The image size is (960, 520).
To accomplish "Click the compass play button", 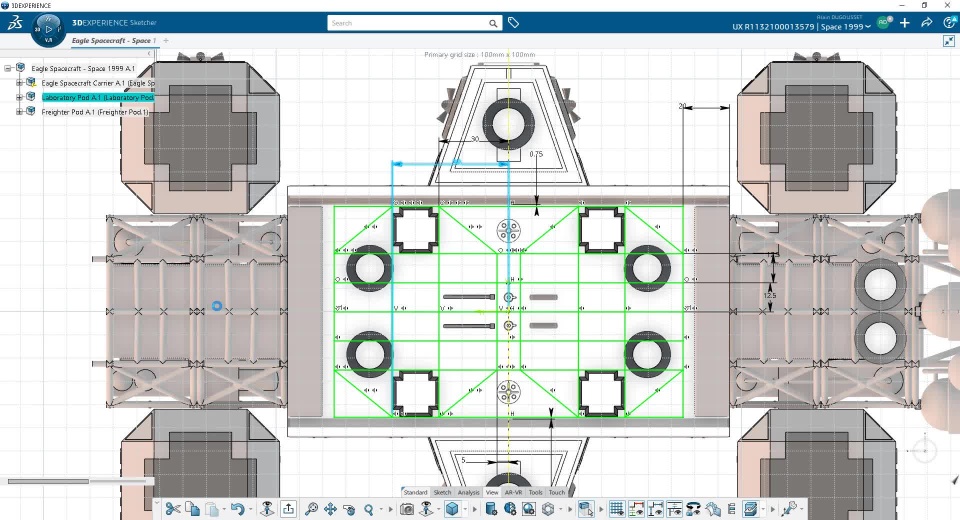I will pos(49,29).
